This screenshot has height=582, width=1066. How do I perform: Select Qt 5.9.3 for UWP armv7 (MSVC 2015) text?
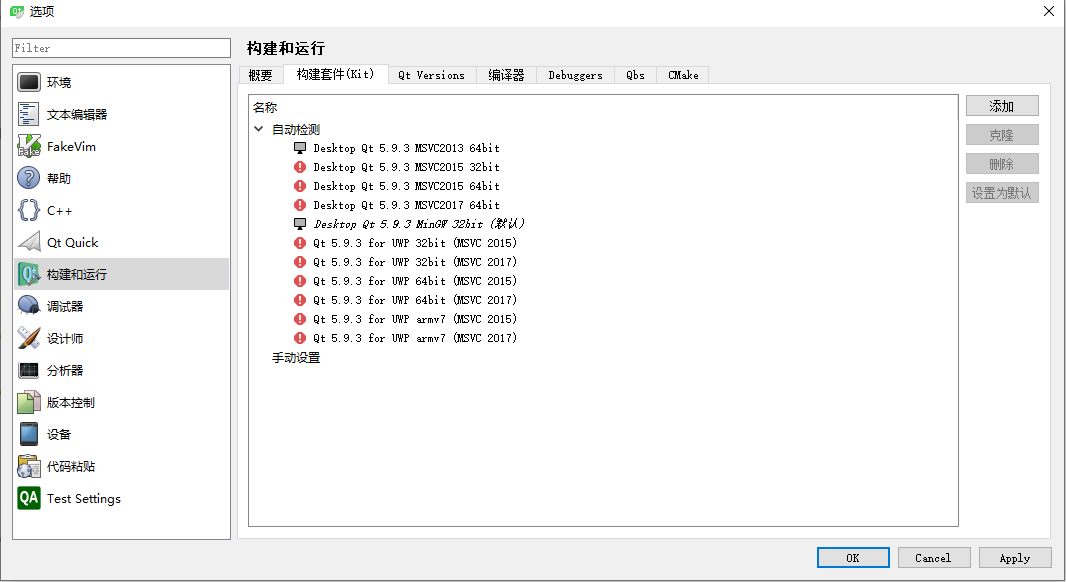[415, 319]
